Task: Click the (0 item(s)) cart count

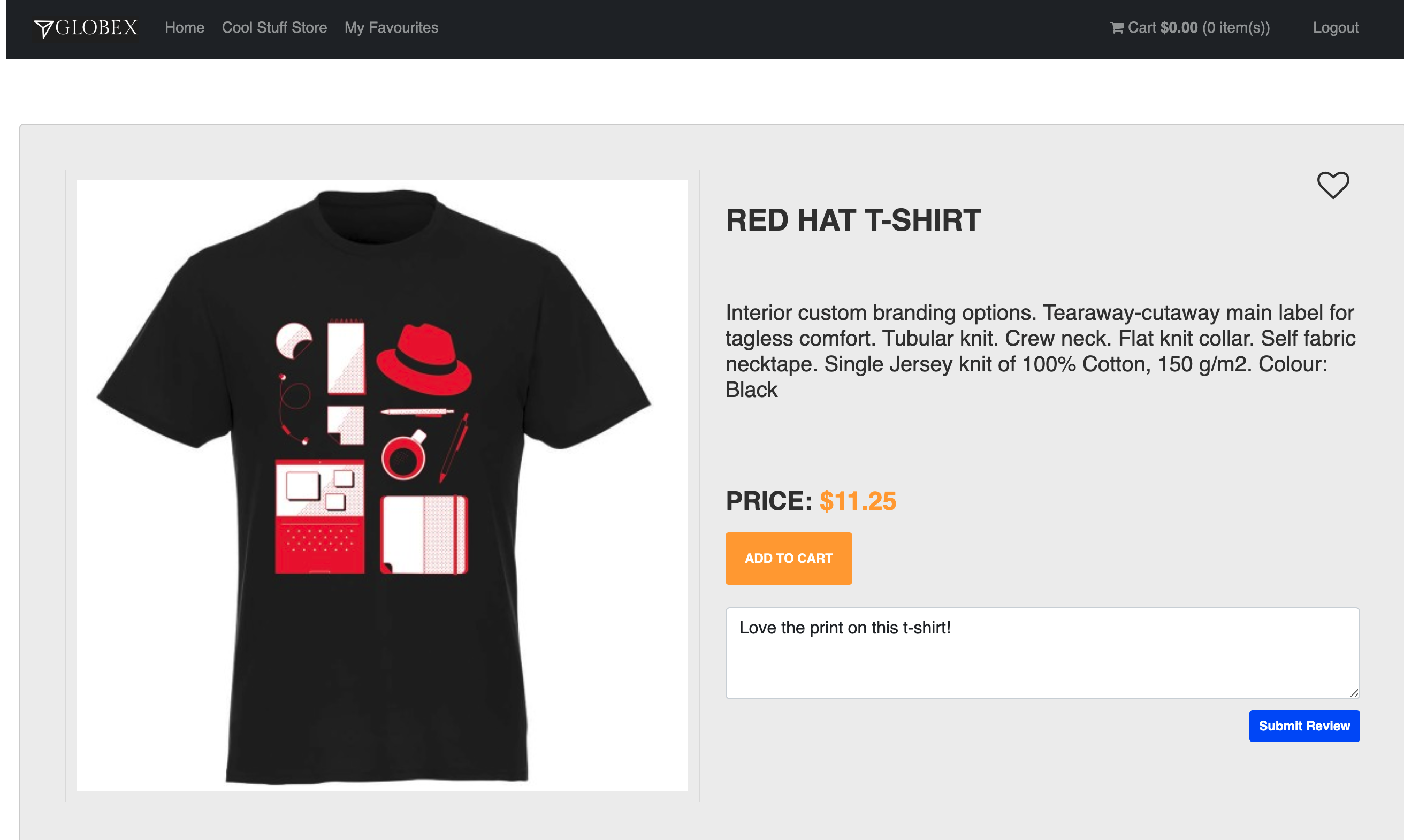Action: (1236, 28)
